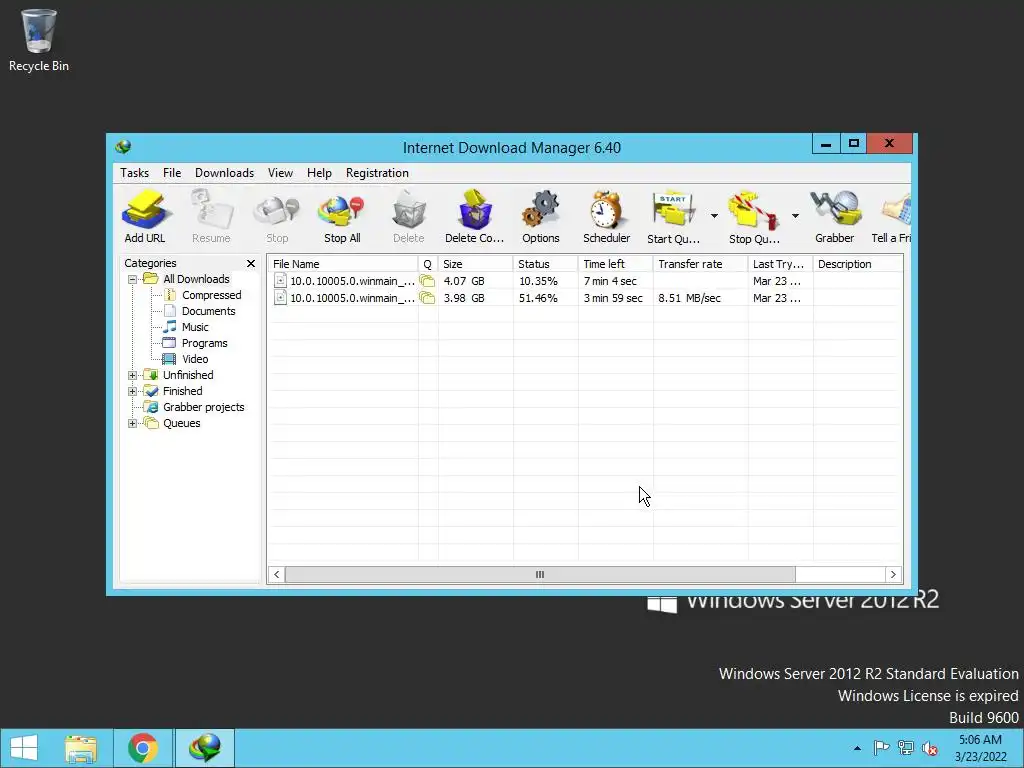Sort by Status column header
The image size is (1024, 768).
[545, 264]
